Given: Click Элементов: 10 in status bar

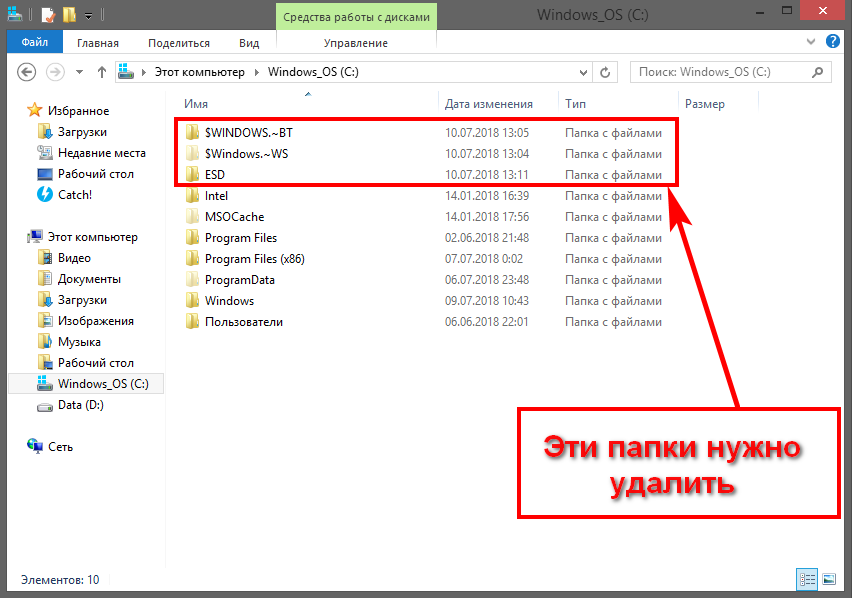Looking at the screenshot, I should [60, 580].
